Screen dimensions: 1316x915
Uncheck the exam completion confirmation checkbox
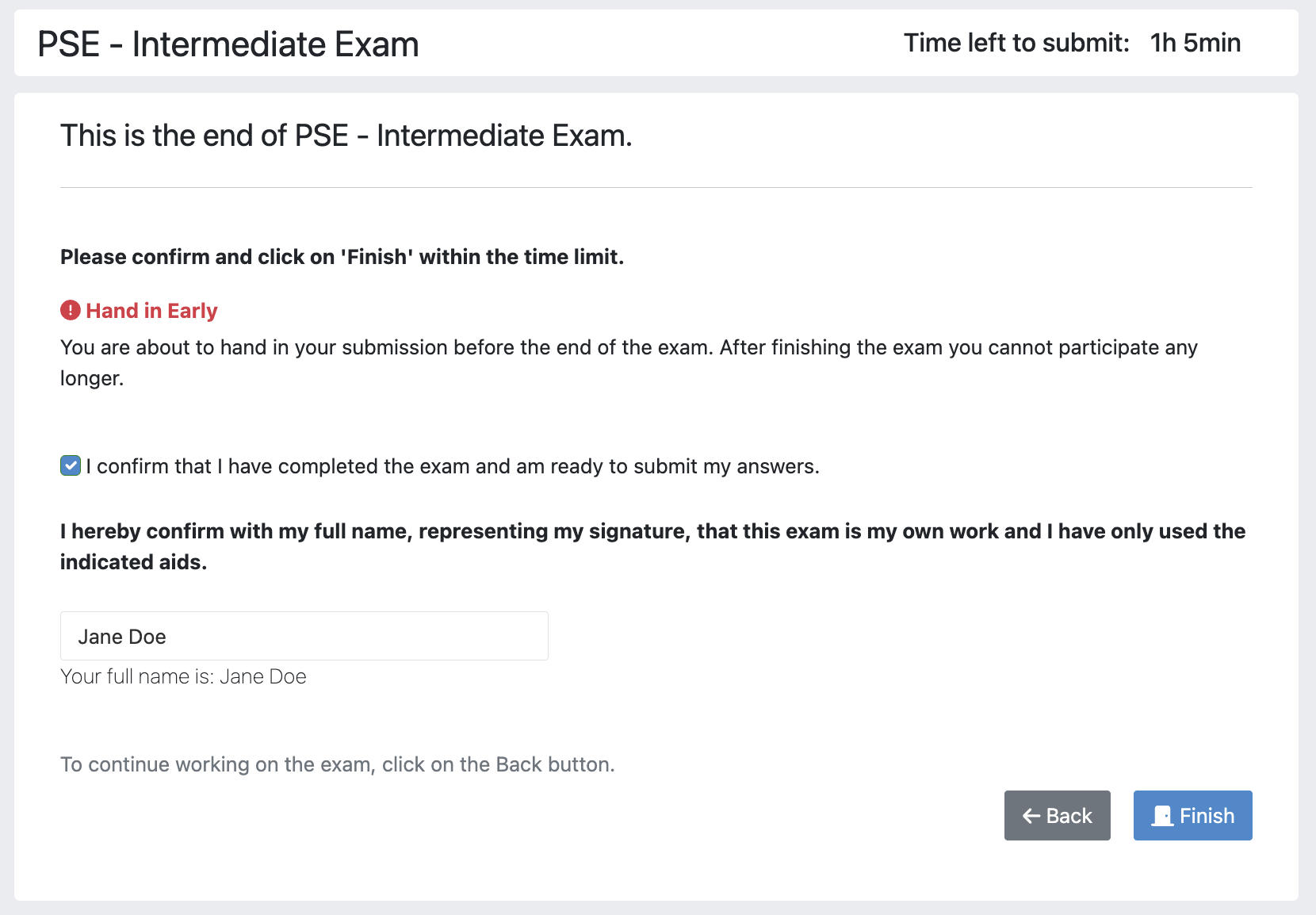(x=71, y=466)
